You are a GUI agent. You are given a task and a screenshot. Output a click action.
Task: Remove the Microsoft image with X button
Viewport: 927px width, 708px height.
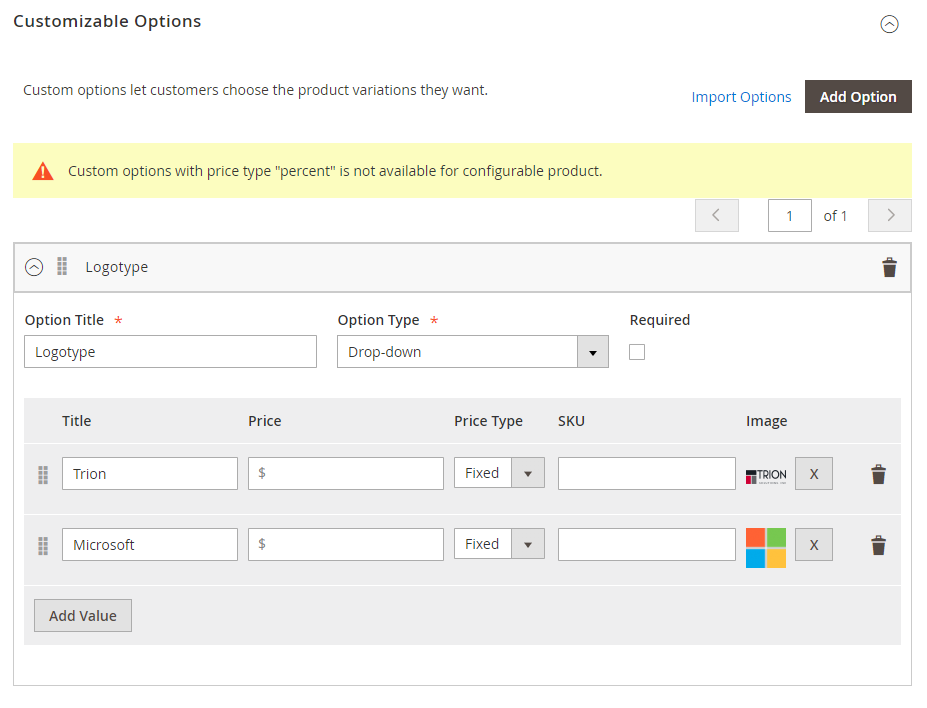[x=814, y=545]
